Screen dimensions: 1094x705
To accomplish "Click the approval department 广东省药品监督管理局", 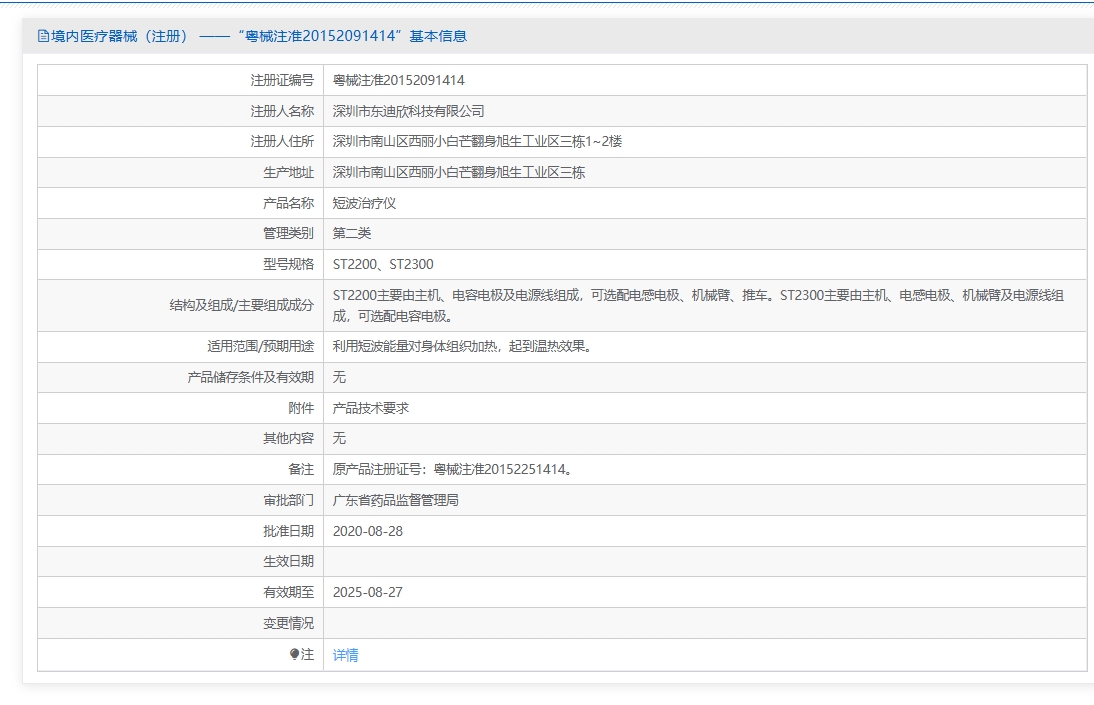I will [x=396, y=500].
